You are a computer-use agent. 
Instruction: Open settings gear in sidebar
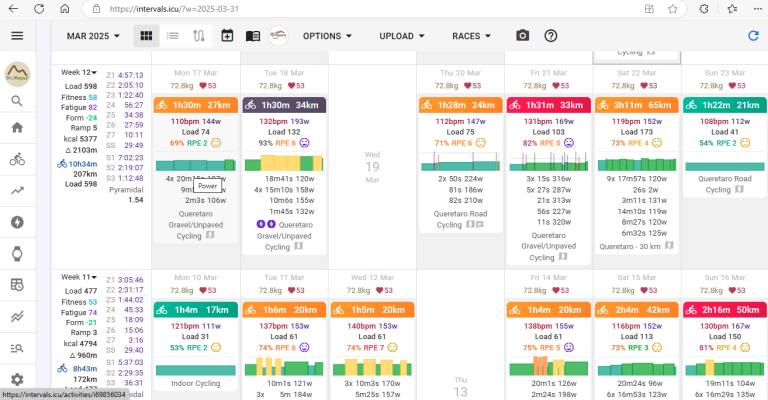[17, 379]
